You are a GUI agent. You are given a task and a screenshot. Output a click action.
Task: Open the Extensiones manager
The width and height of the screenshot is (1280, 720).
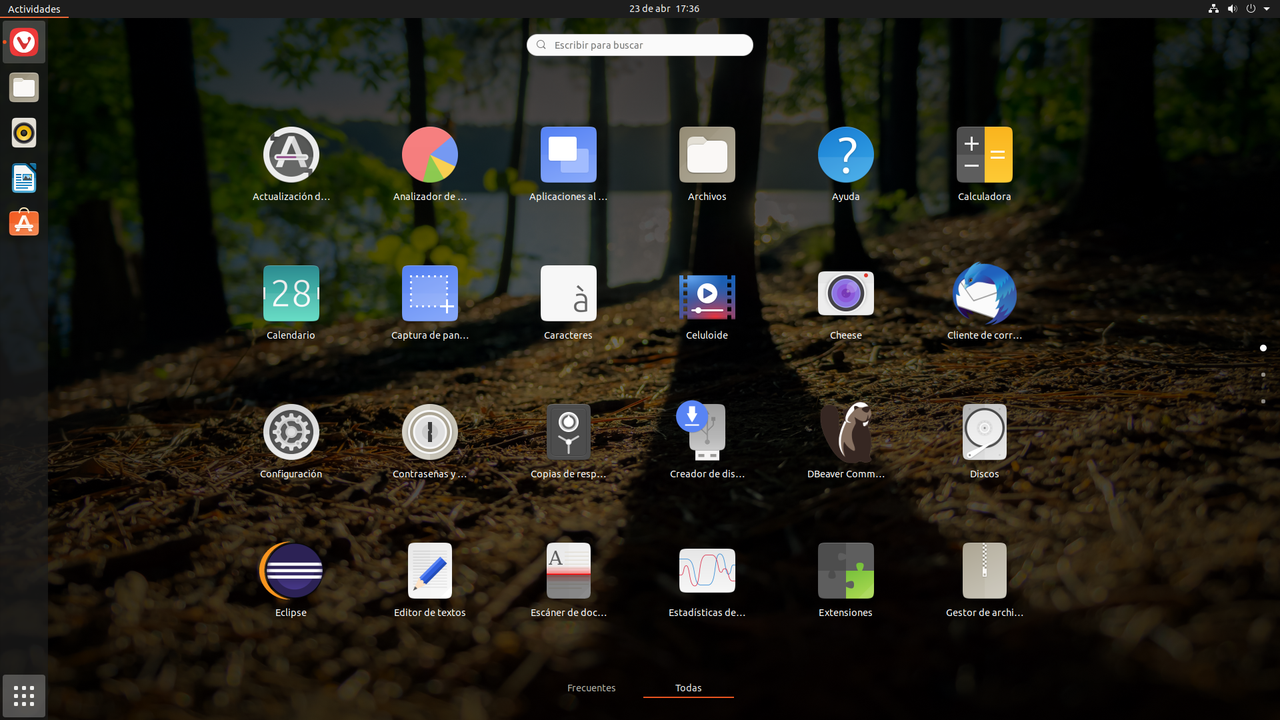(x=845, y=570)
